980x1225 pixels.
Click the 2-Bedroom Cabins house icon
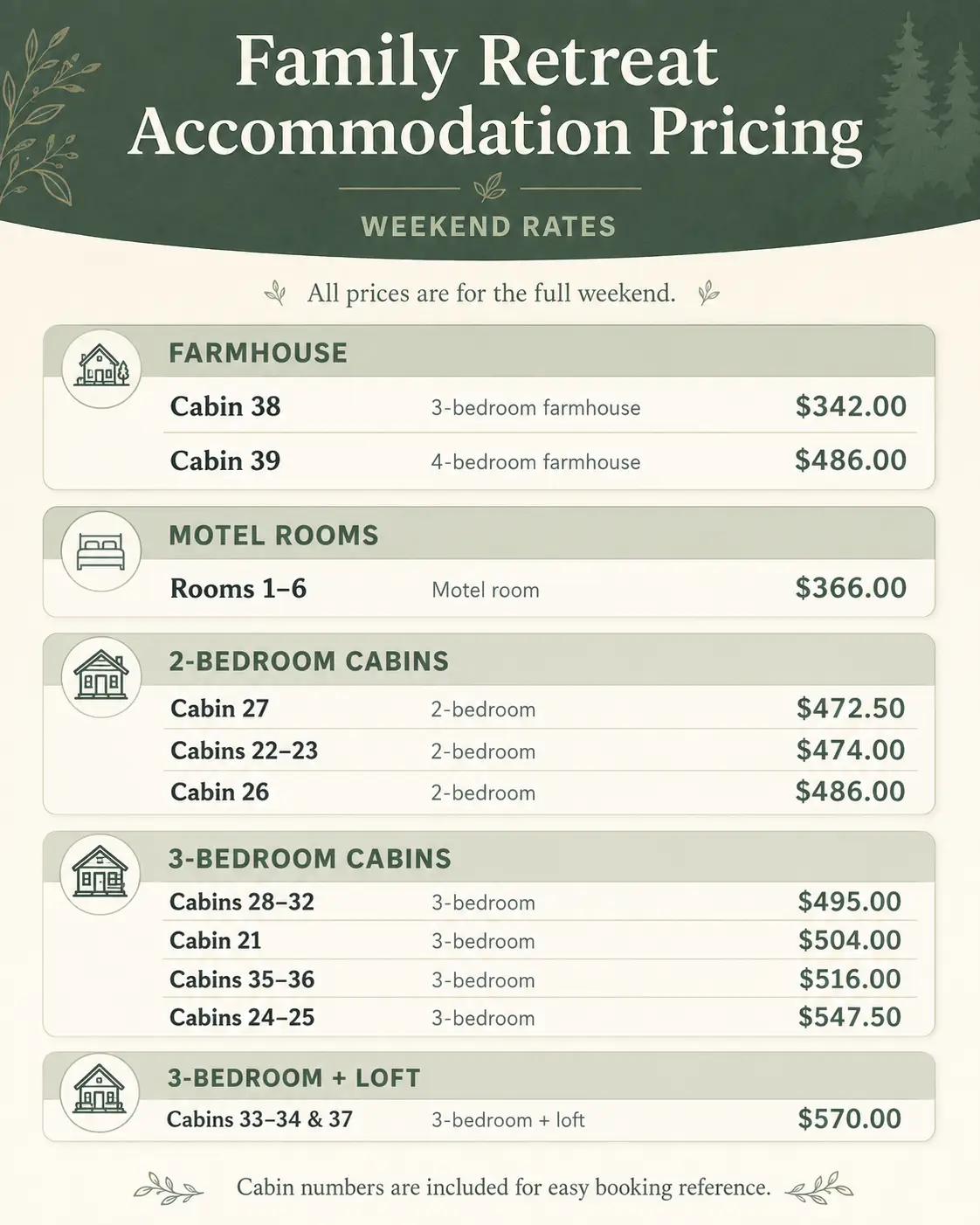point(101,677)
